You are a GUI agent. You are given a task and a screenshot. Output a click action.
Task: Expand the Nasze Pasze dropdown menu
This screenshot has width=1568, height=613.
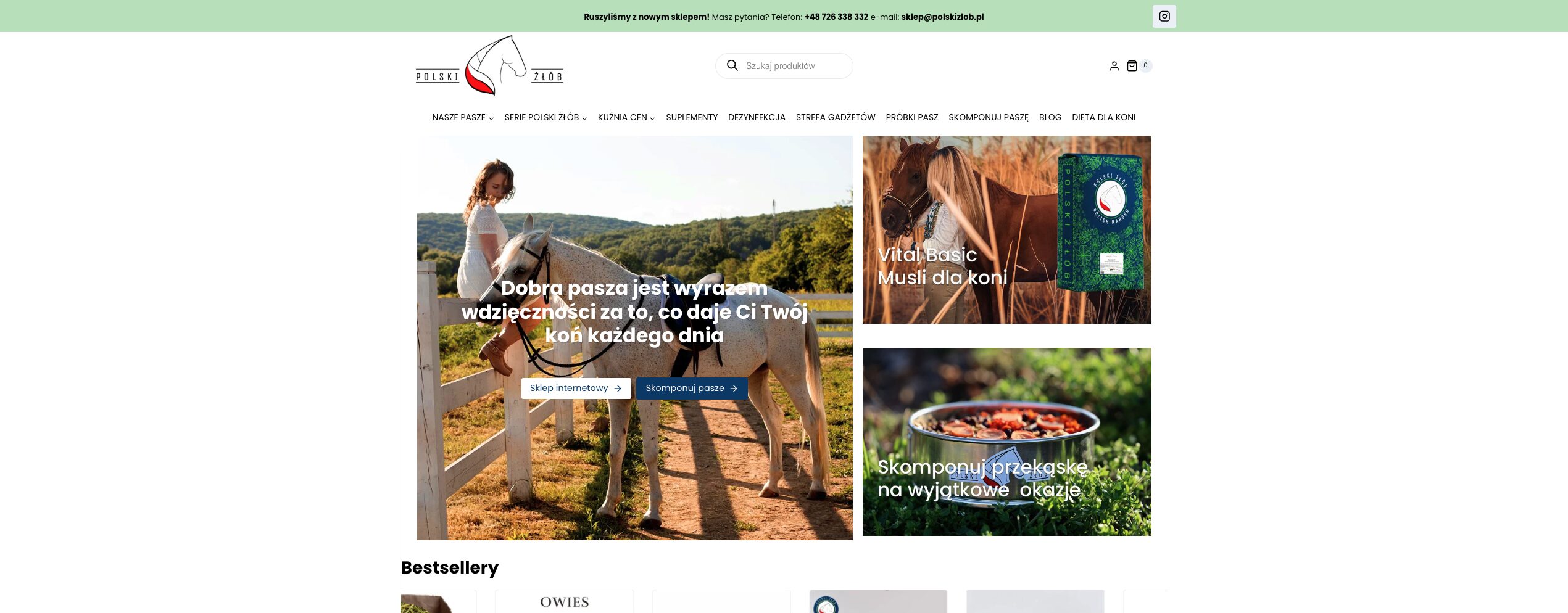pos(463,117)
